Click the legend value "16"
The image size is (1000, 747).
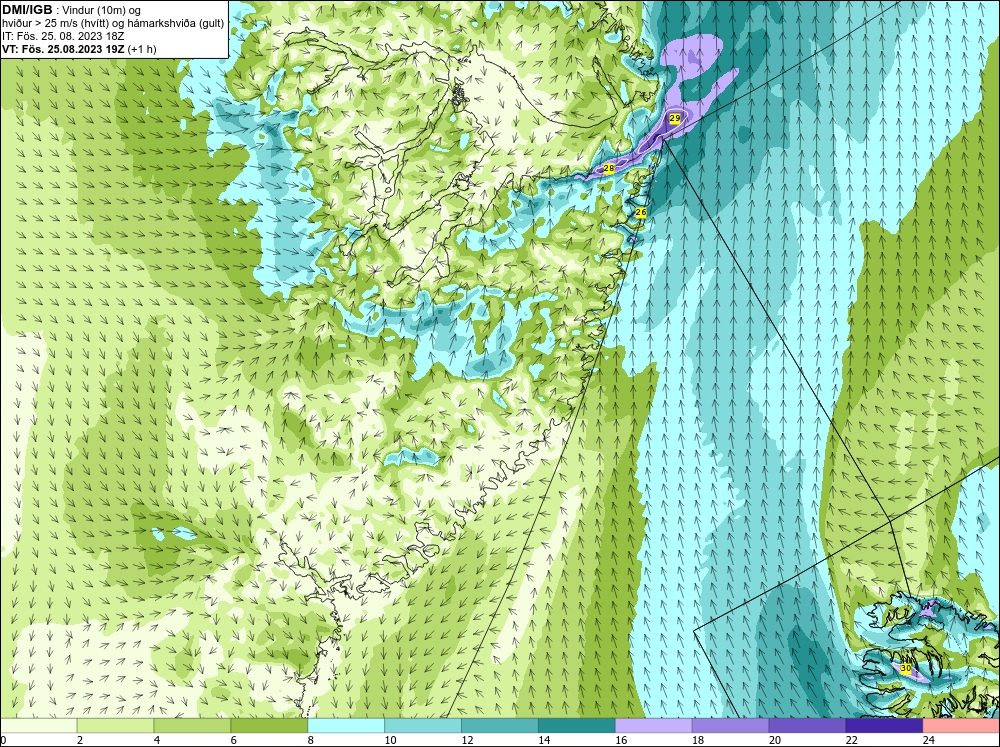pos(621,740)
